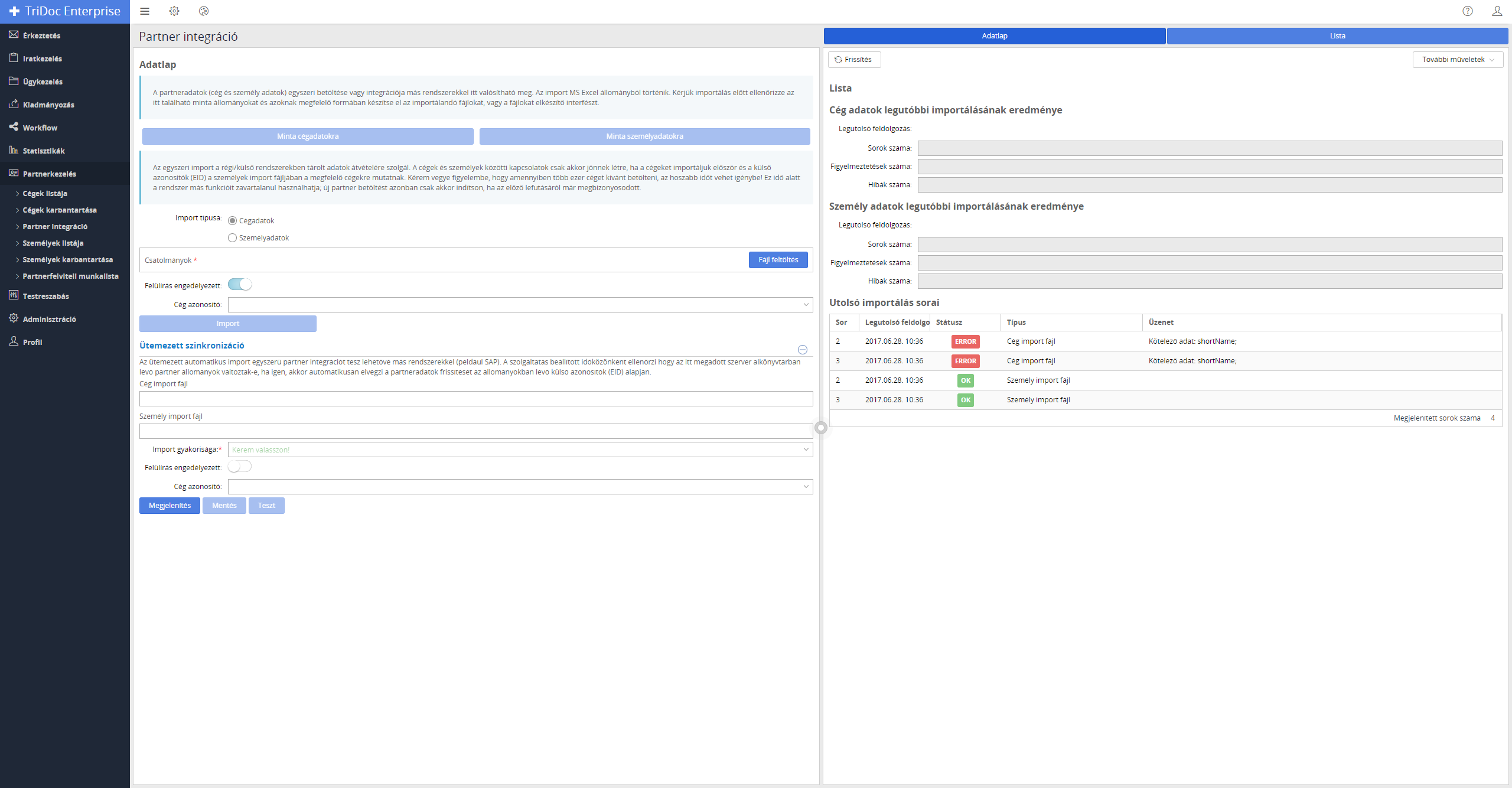Switch to the Adatlap tab
The image size is (1512, 788).
coord(995,36)
